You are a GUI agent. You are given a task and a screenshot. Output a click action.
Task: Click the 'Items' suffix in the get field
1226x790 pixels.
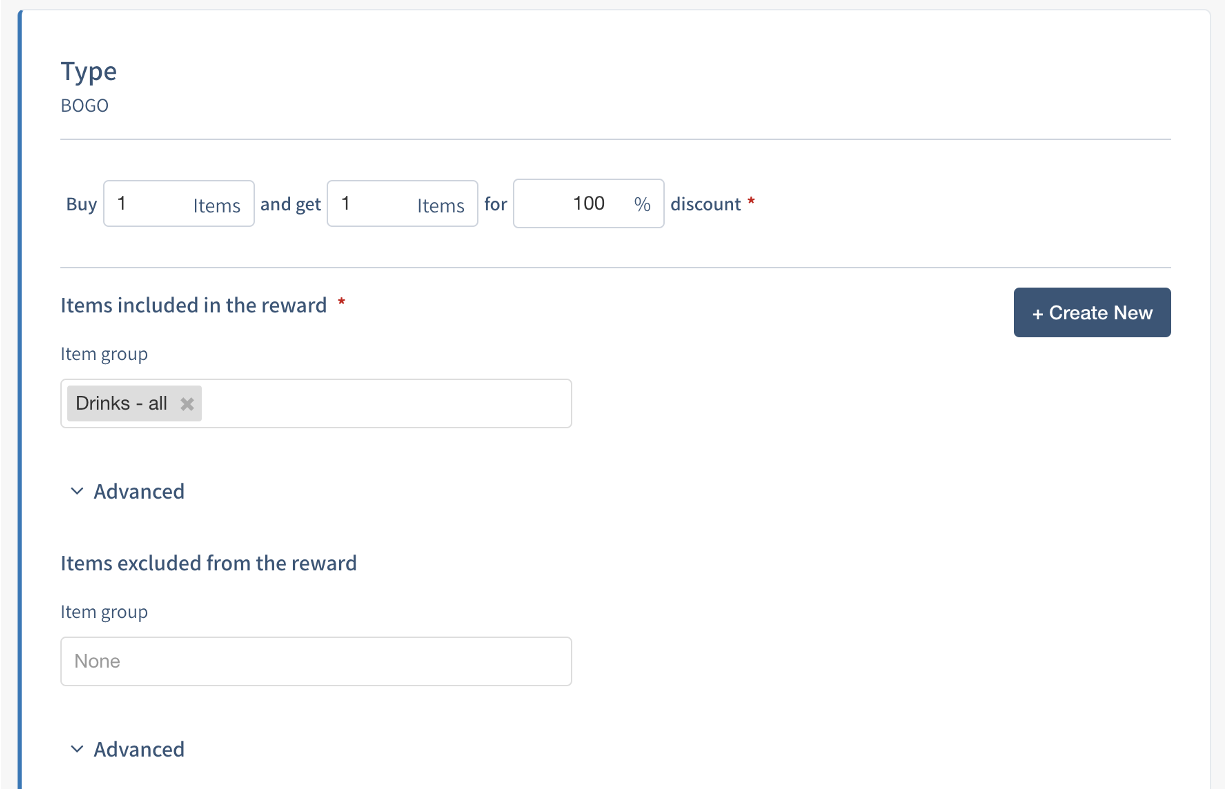pos(441,205)
